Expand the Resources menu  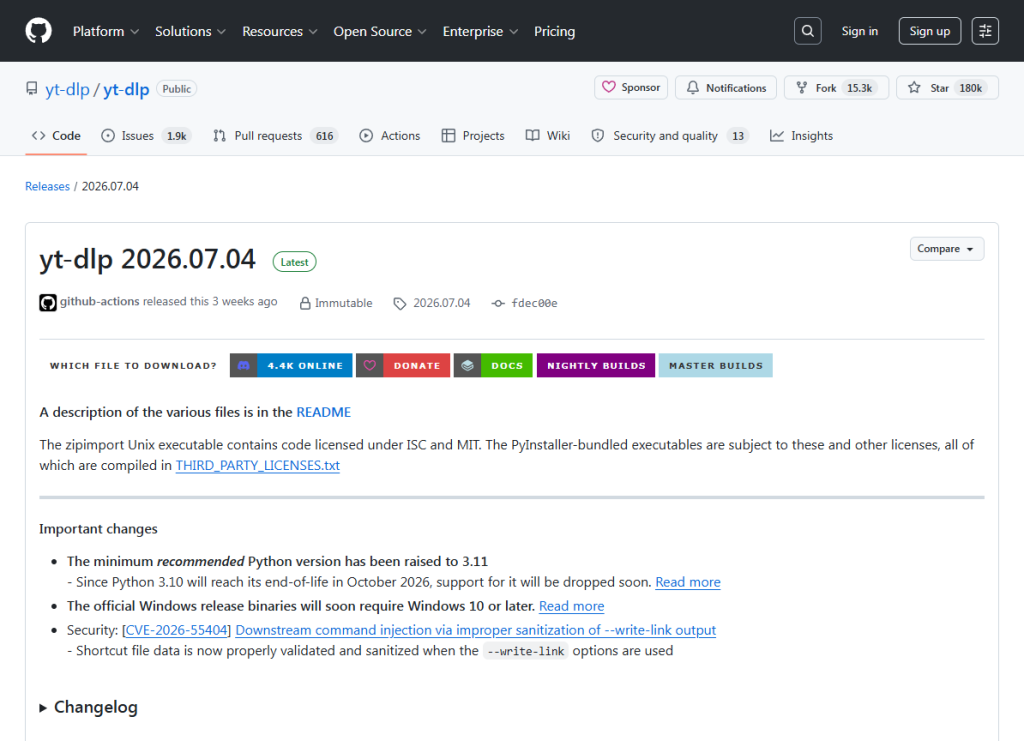[280, 31]
